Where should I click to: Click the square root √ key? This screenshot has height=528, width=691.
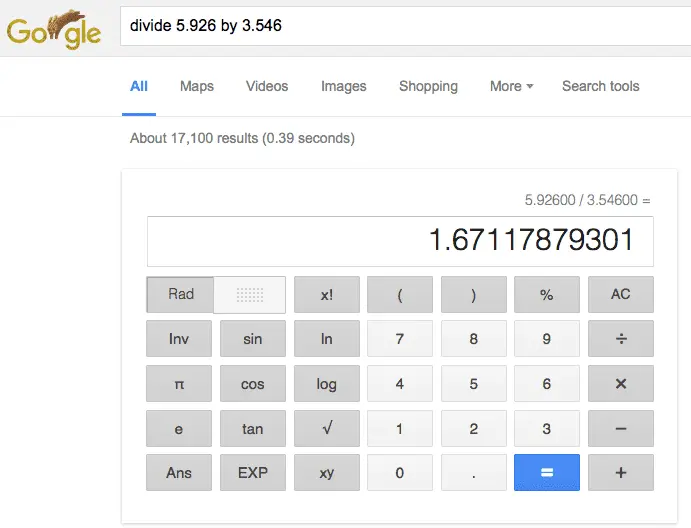tap(327, 428)
